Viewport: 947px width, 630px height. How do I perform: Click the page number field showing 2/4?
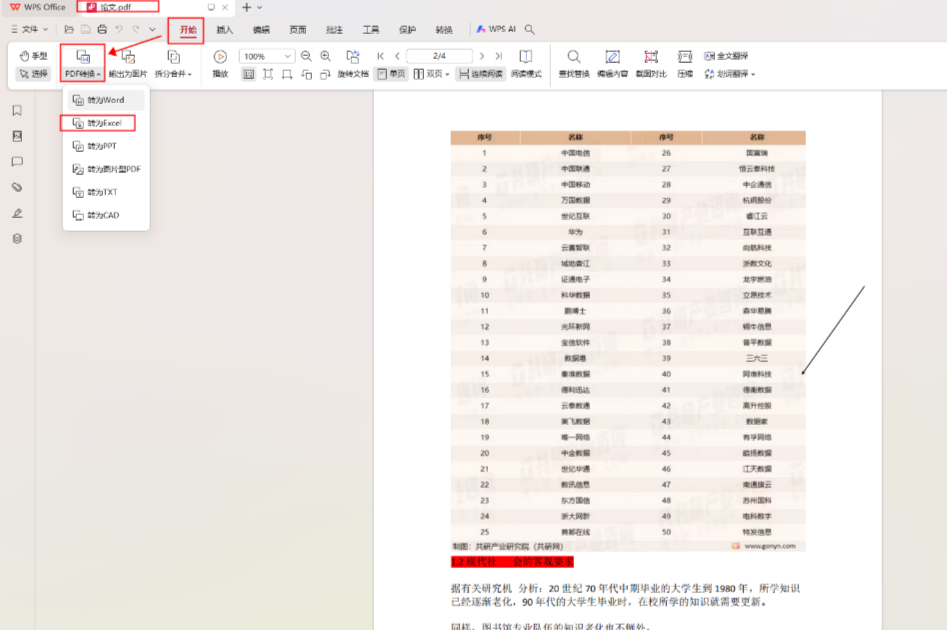point(439,56)
